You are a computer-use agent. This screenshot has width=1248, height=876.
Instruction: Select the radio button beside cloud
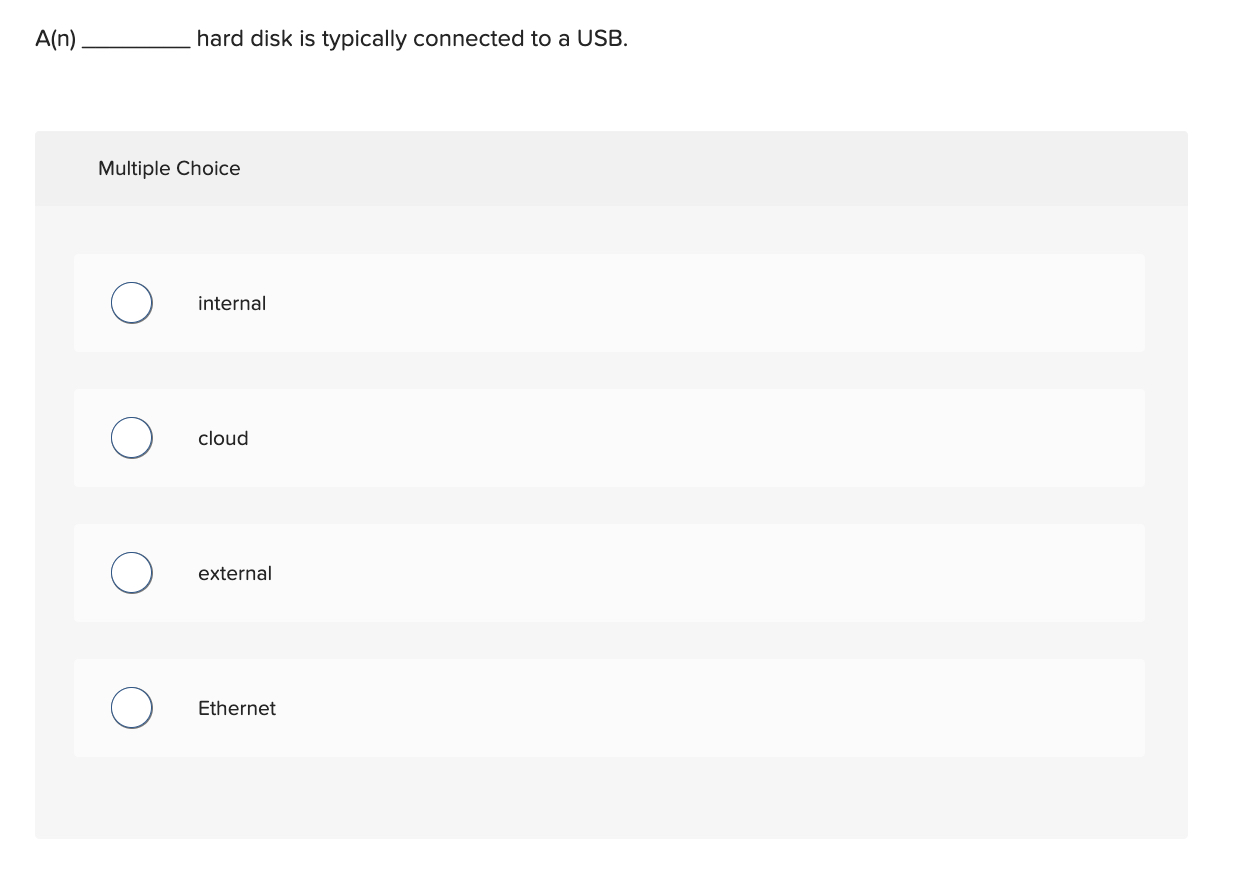click(131, 437)
